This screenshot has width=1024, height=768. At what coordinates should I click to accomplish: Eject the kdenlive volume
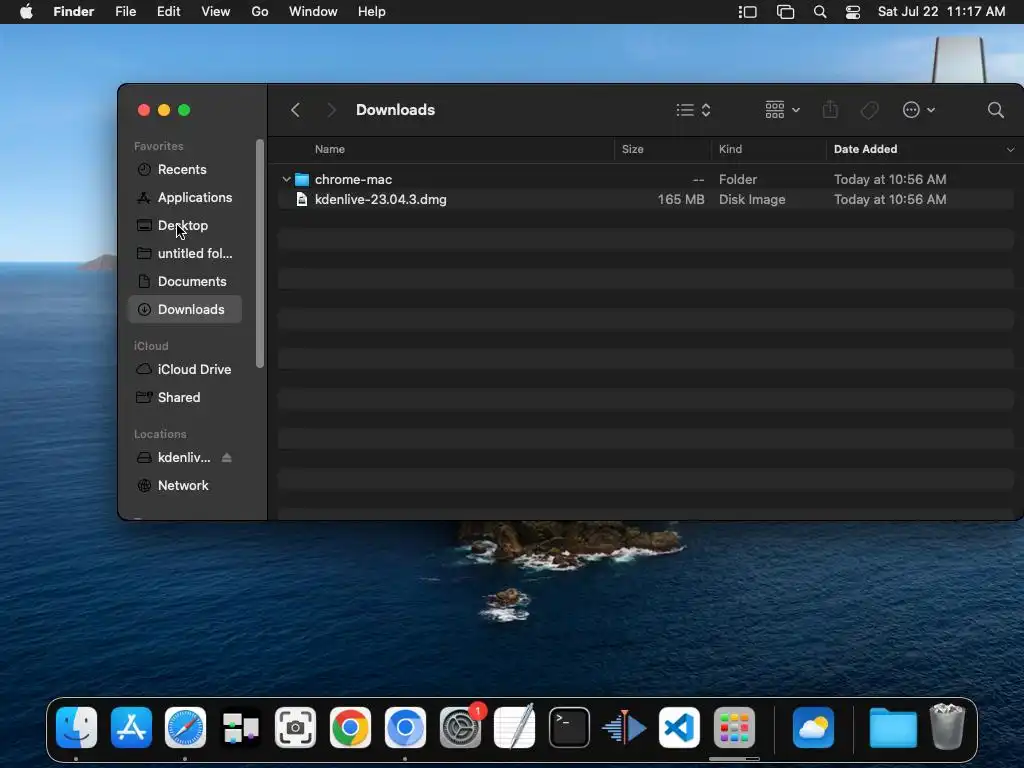(227, 458)
